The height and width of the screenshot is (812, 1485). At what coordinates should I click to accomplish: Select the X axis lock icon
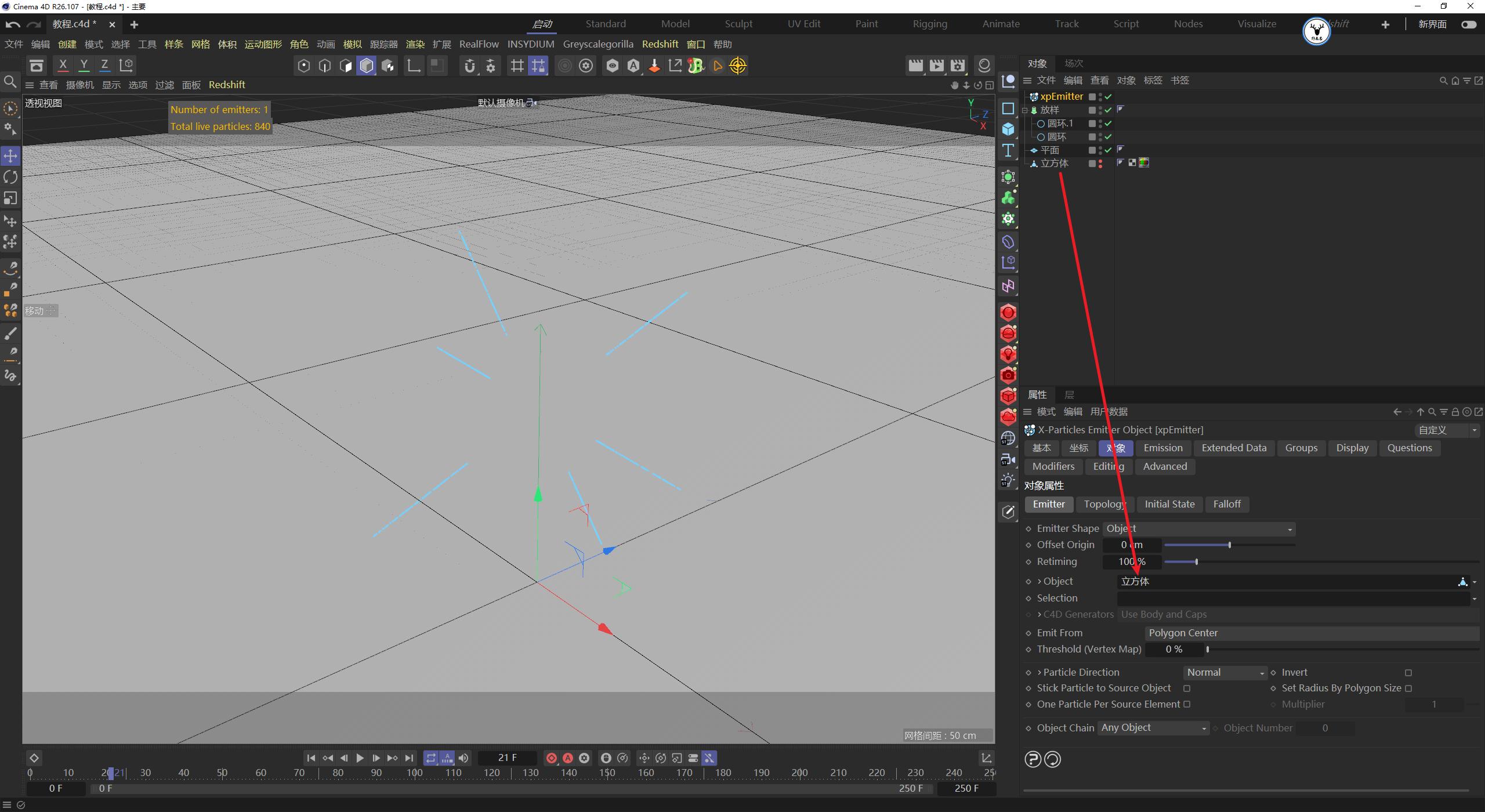click(64, 65)
